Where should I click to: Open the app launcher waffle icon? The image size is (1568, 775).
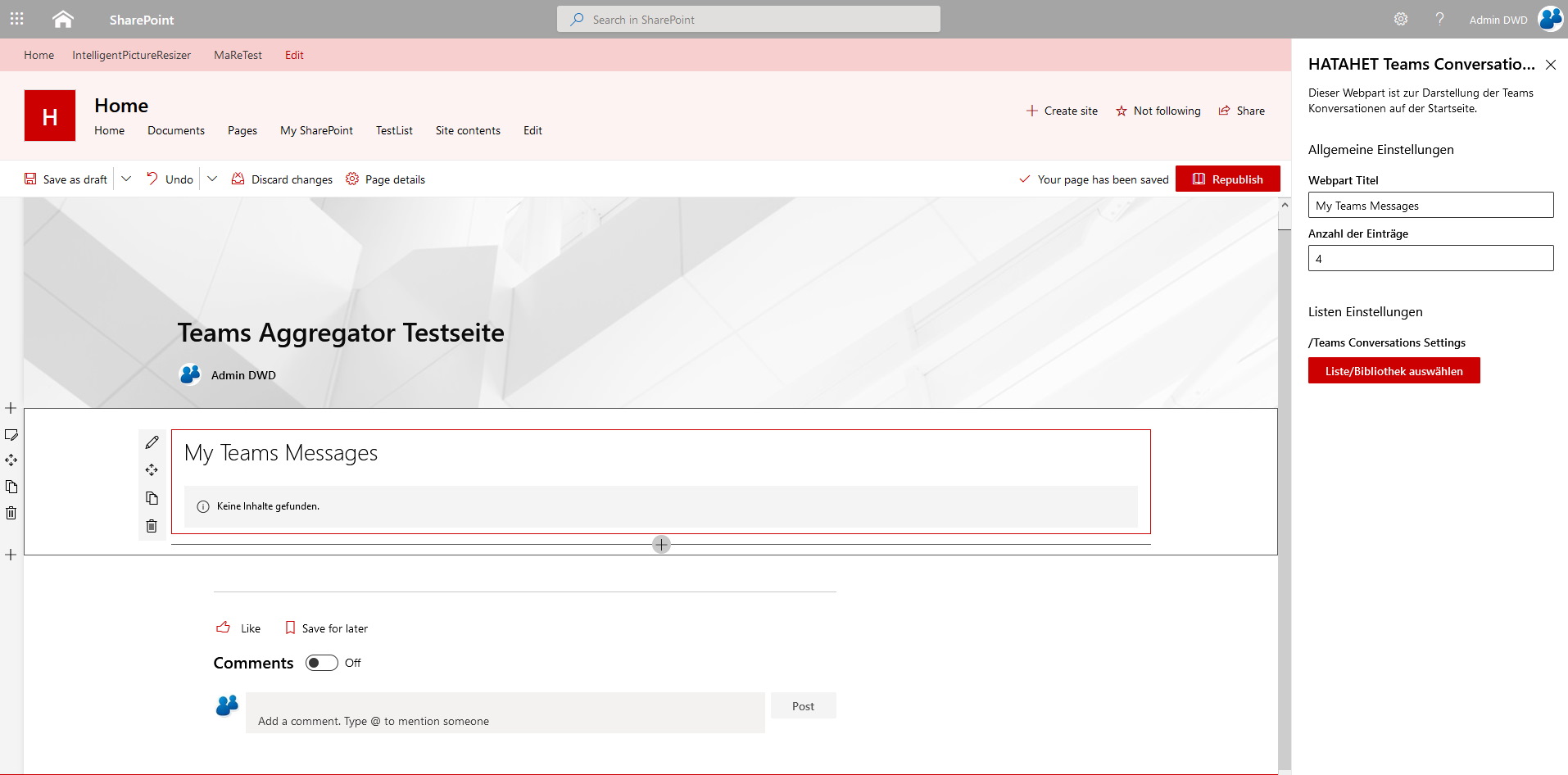(x=16, y=19)
